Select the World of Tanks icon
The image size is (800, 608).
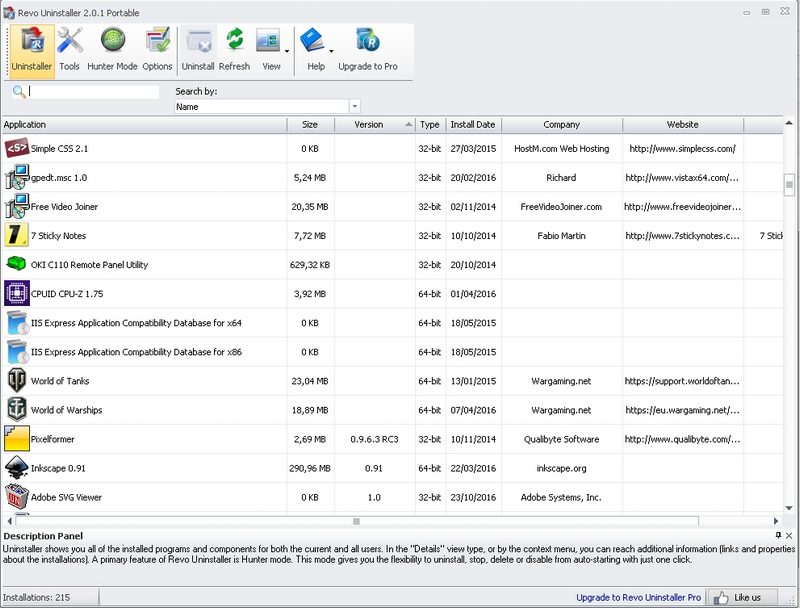(16, 381)
